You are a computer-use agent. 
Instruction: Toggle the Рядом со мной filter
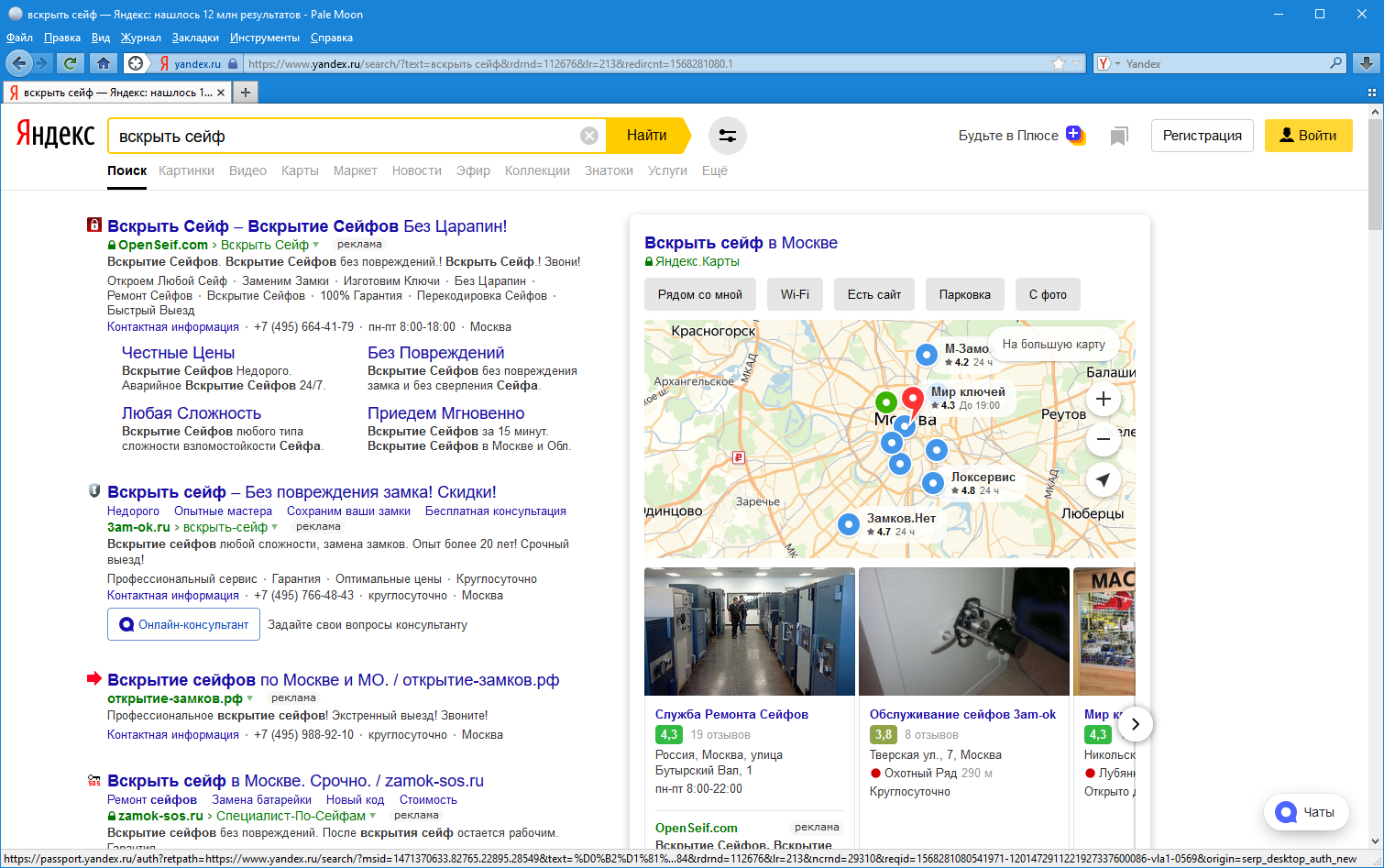[x=700, y=294]
